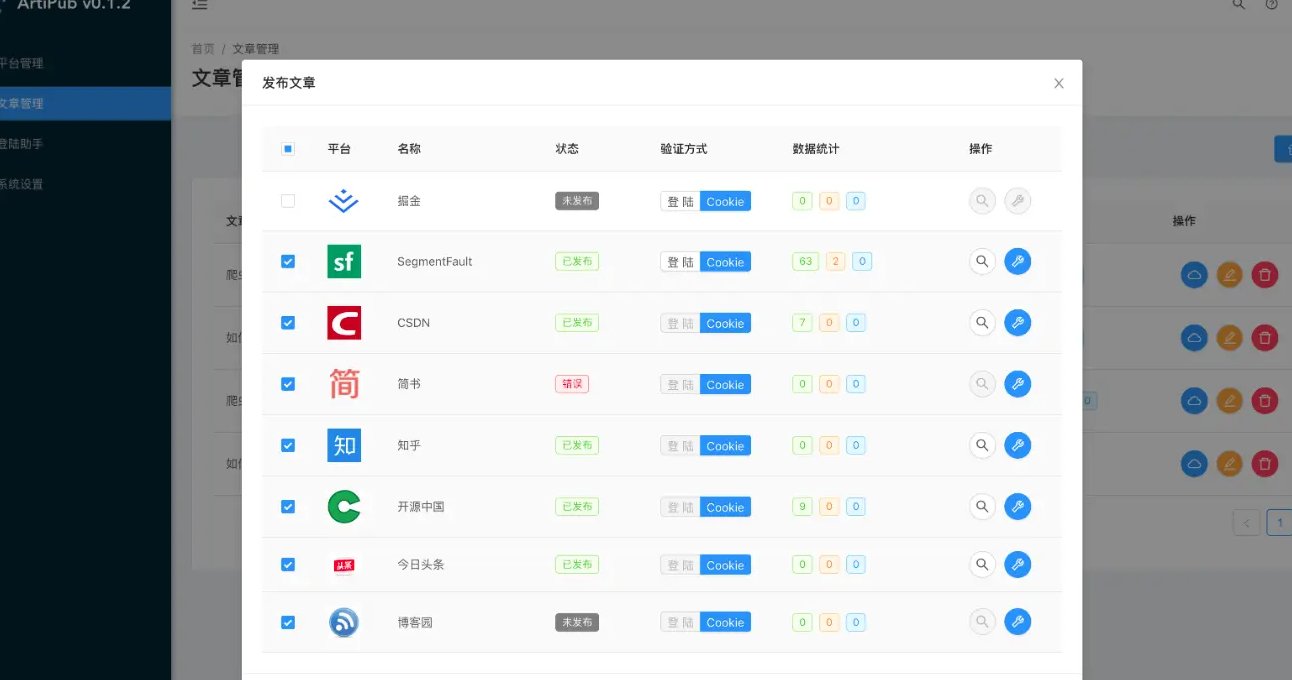Select Cookie verification for 开源中国
This screenshot has width=1292, height=680.
pyautogui.click(x=725, y=507)
